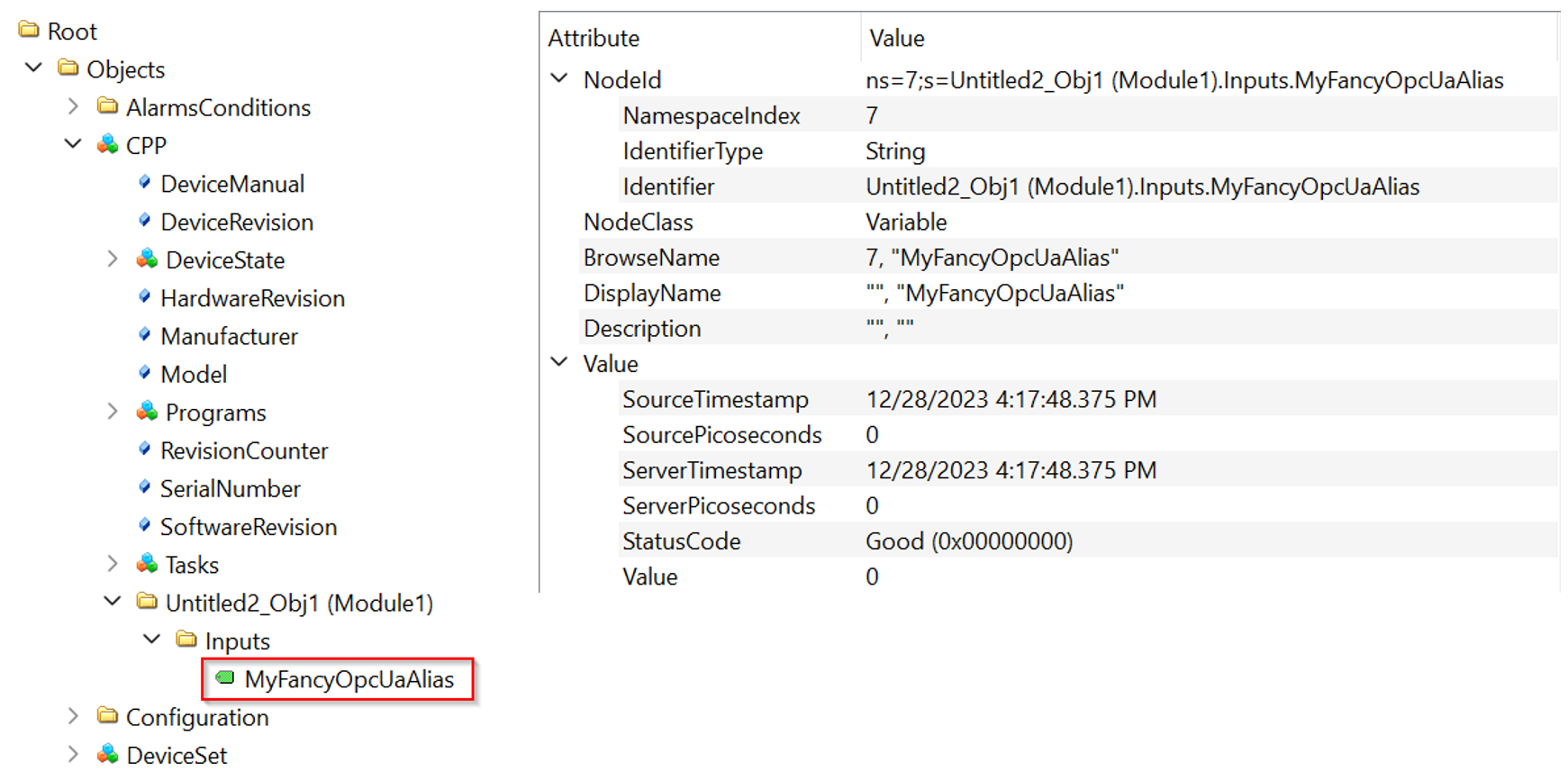The image size is (1568, 781).
Task: Click the NodeId value starting with ns=7
Action: coord(1184,80)
